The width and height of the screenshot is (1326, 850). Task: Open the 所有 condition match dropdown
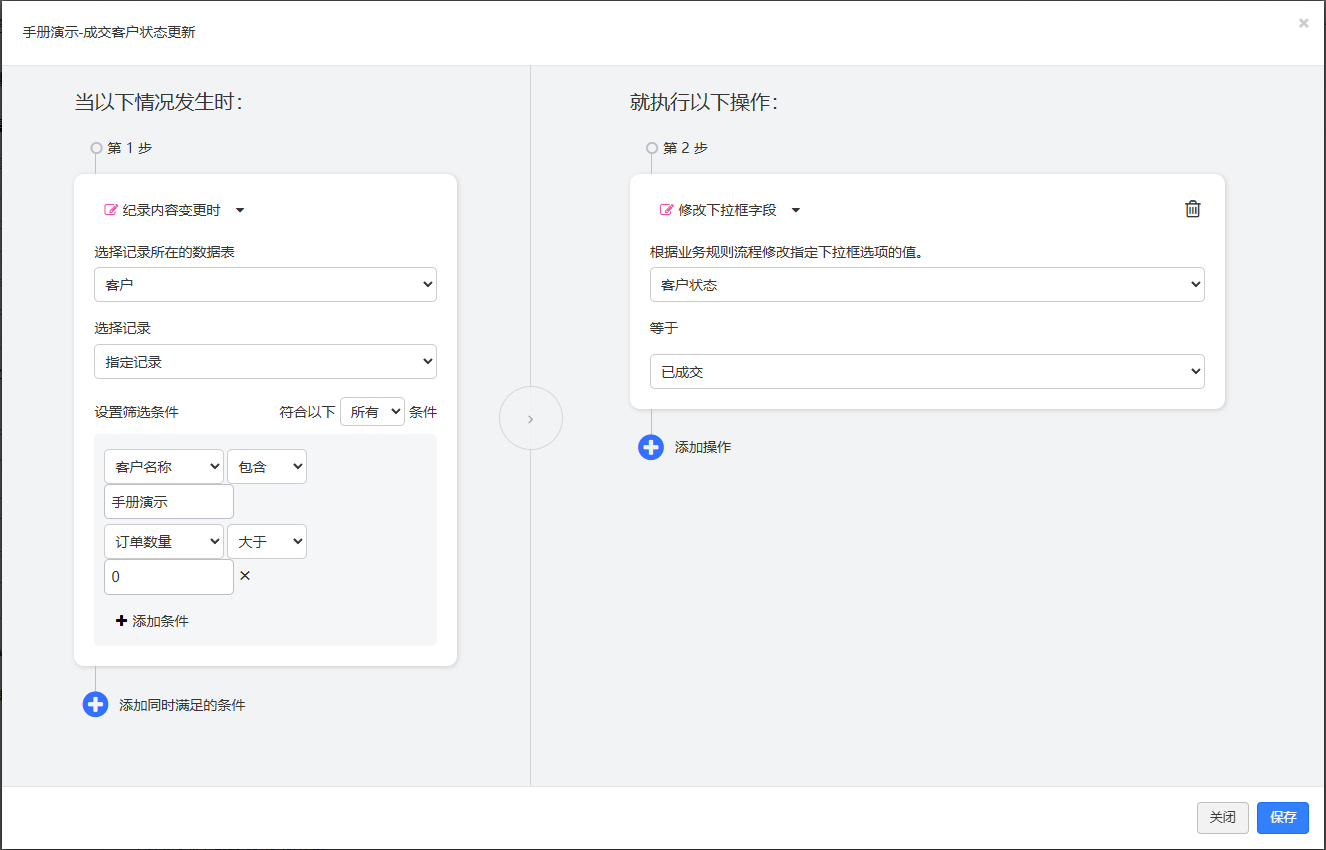click(x=372, y=412)
